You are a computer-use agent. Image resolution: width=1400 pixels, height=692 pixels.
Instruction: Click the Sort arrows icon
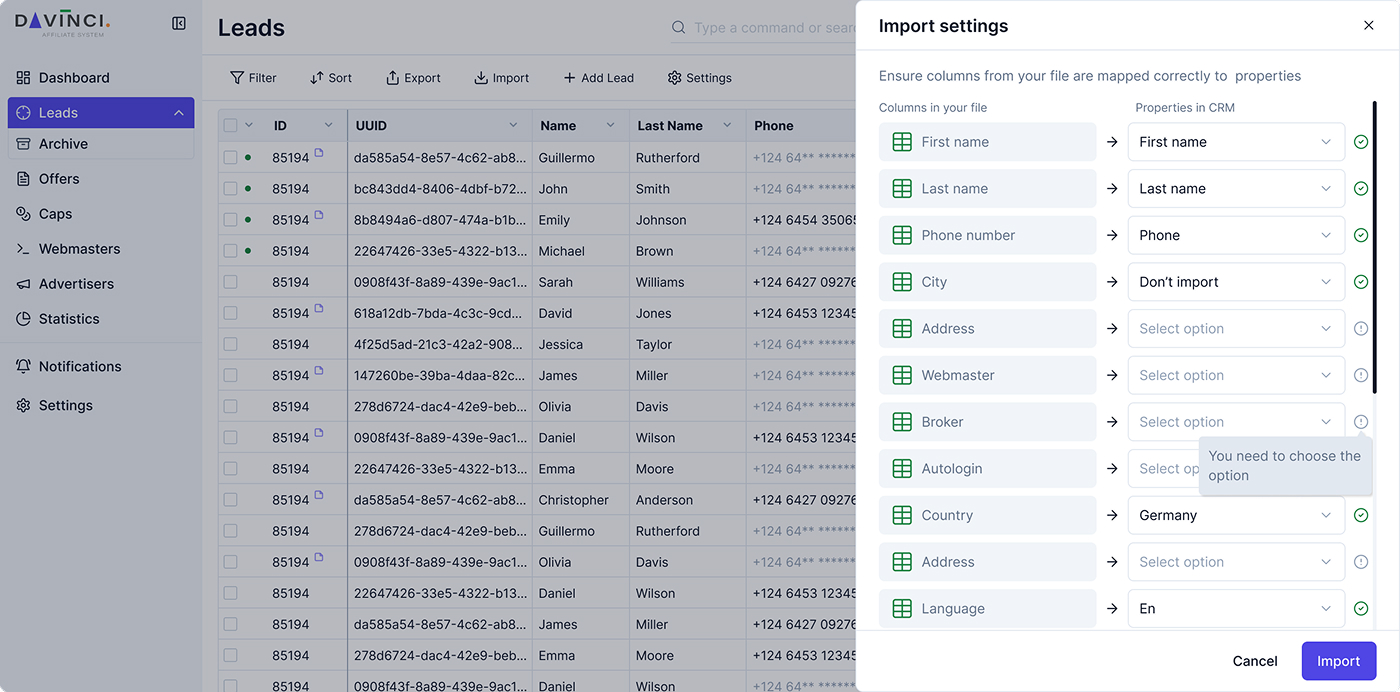(x=317, y=78)
